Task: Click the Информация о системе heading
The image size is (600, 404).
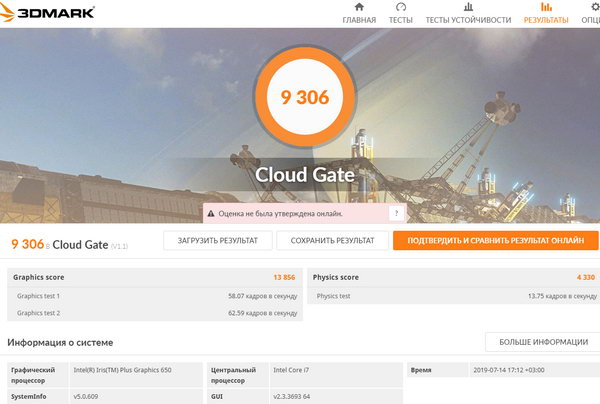Action: pos(60,342)
